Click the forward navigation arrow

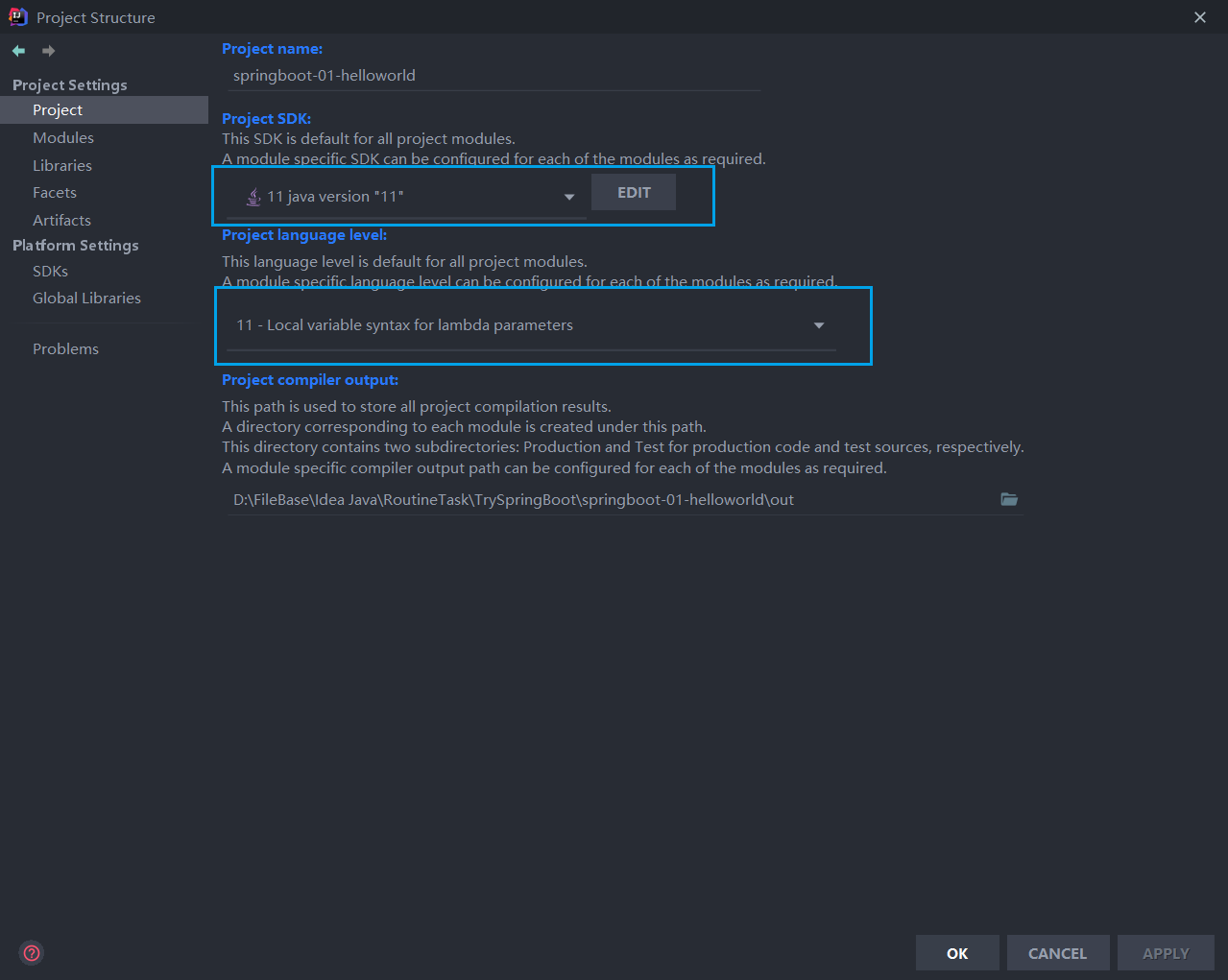coord(48,51)
